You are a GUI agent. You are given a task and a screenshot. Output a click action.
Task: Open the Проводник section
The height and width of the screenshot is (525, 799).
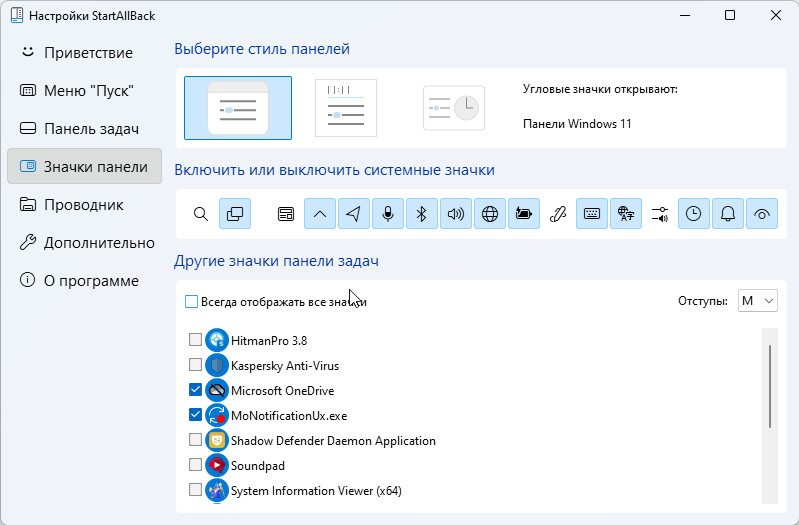point(85,204)
